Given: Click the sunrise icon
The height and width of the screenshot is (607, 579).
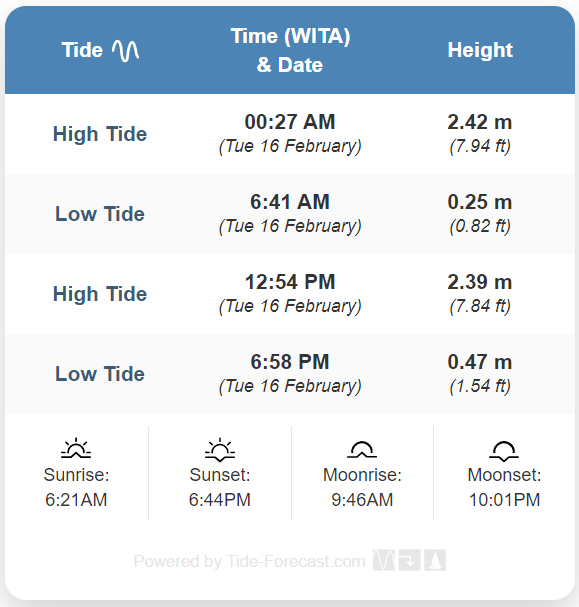Looking at the screenshot, I should coord(76,448).
